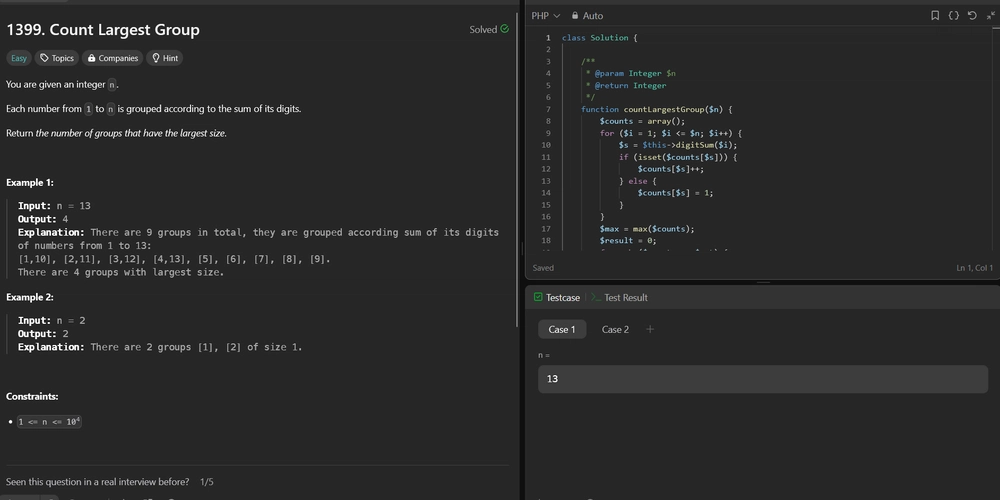Click the $s = $this->digitSum($i); line
Viewport: 1000px width, 500px height.
click(678, 145)
